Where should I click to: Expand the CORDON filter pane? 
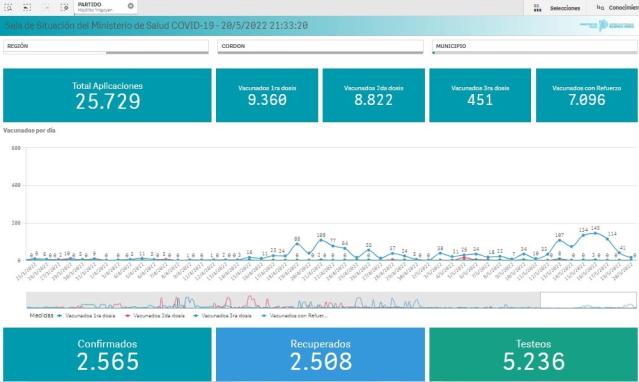(x=320, y=46)
